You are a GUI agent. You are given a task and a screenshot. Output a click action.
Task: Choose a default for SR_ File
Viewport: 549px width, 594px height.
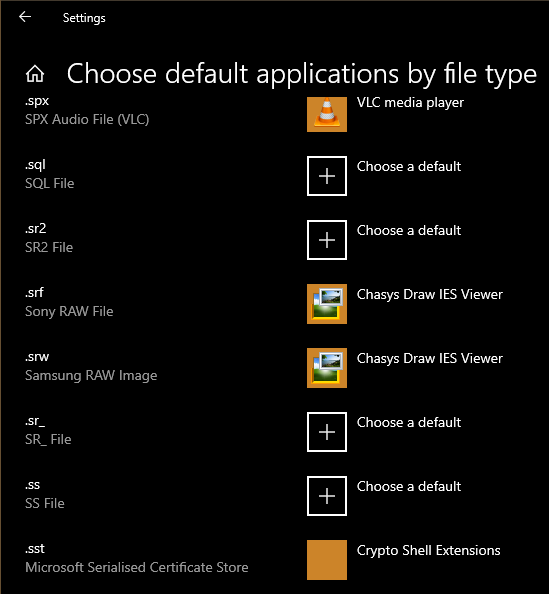click(x=409, y=422)
